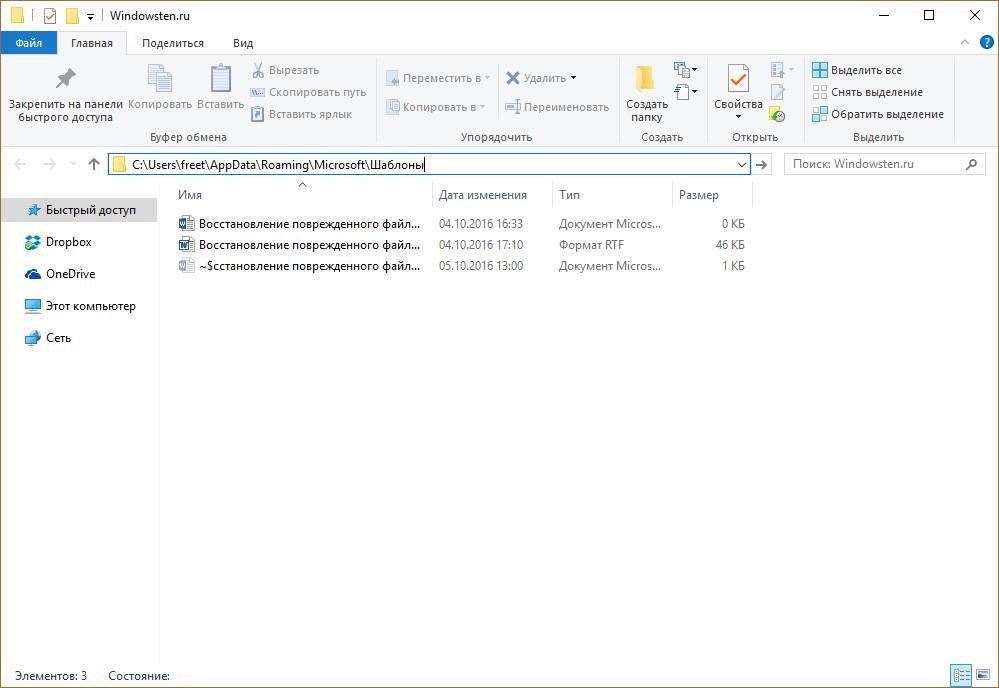This screenshot has height=688, width=999.
Task: Sort files by 'Дата изменения' column header
Action: click(482, 195)
